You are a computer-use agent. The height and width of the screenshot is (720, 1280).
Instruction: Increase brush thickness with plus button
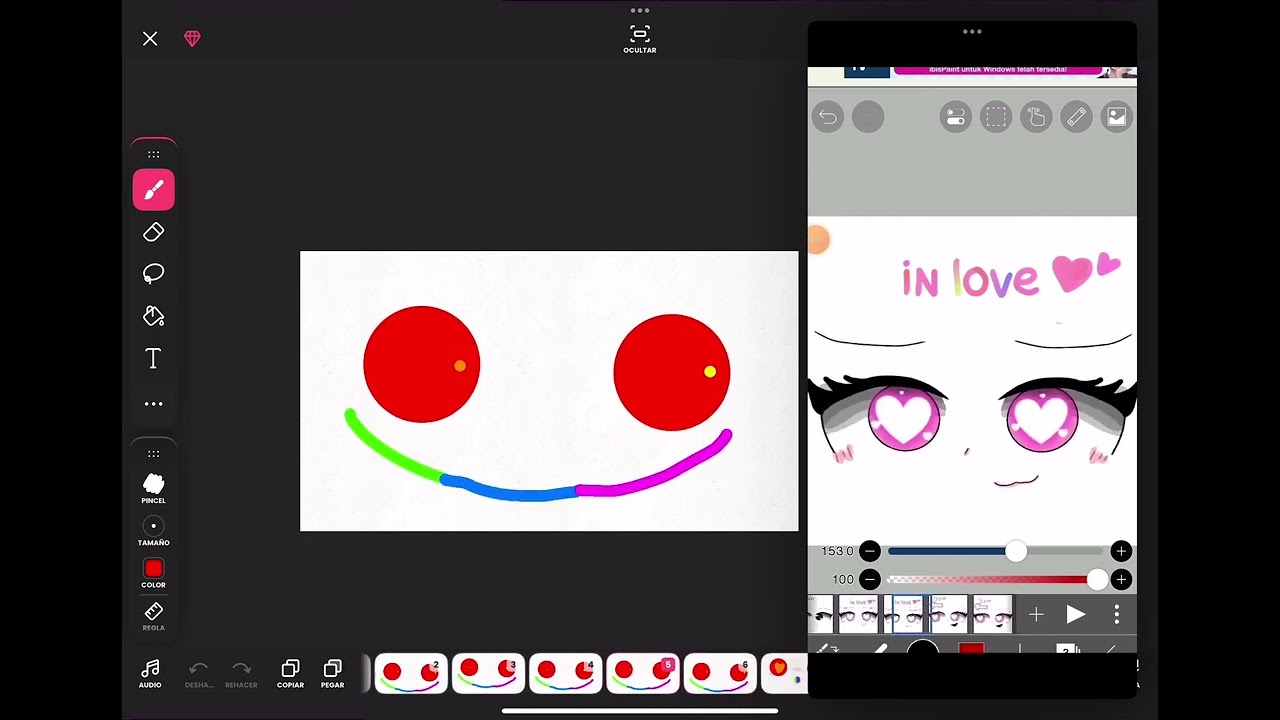click(x=1121, y=551)
